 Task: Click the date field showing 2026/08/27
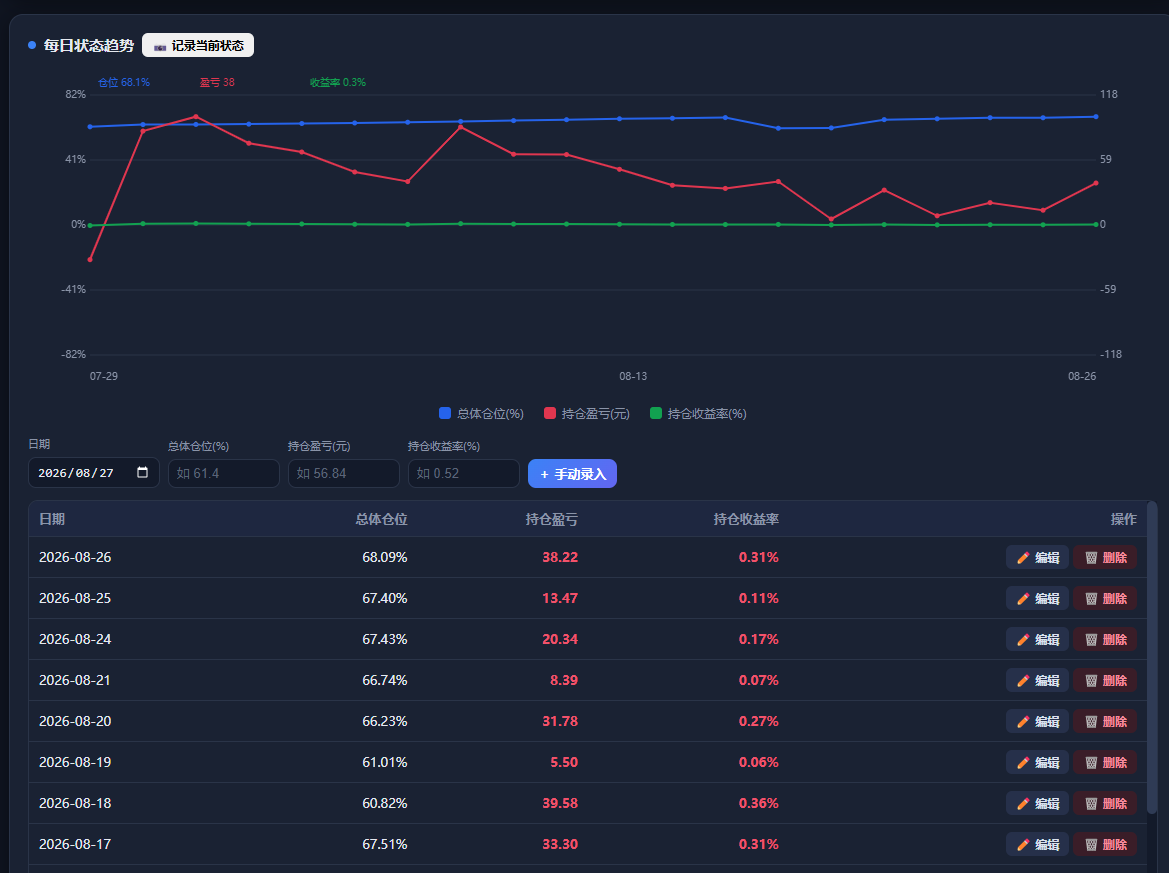(x=93, y=473)
